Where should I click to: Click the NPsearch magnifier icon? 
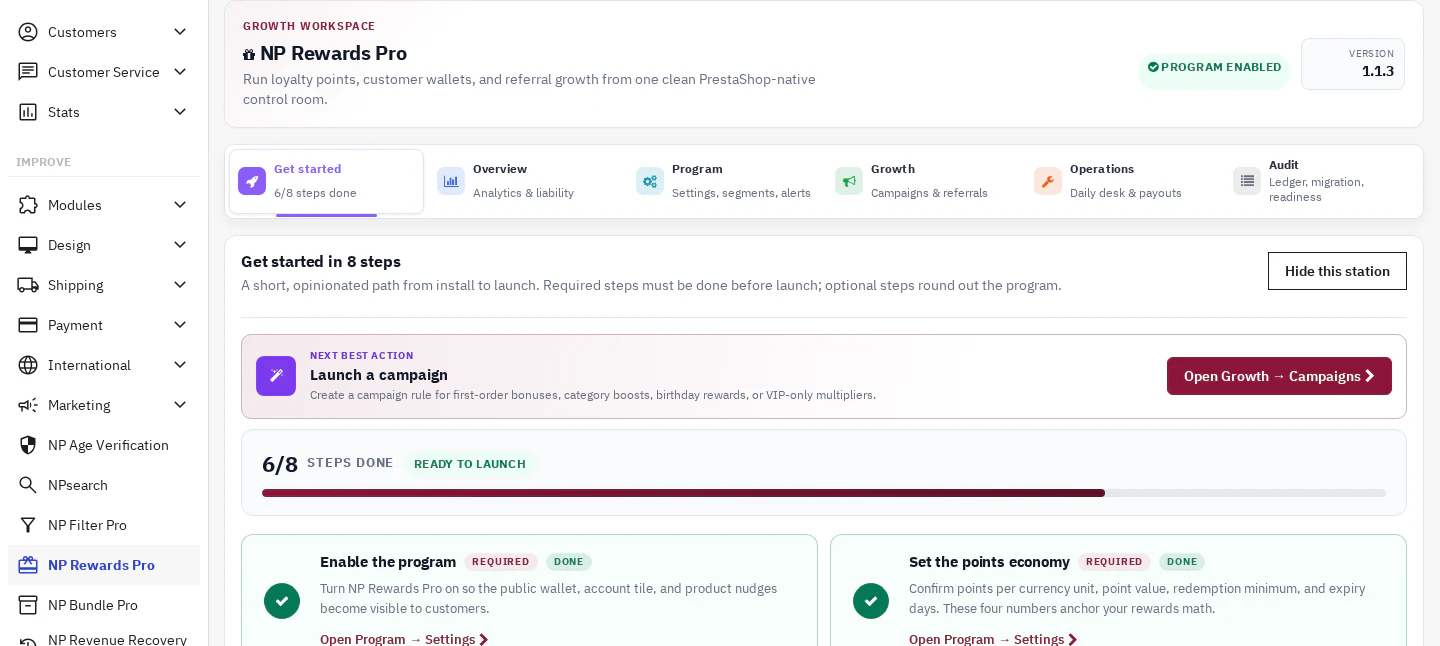point(28,485)
